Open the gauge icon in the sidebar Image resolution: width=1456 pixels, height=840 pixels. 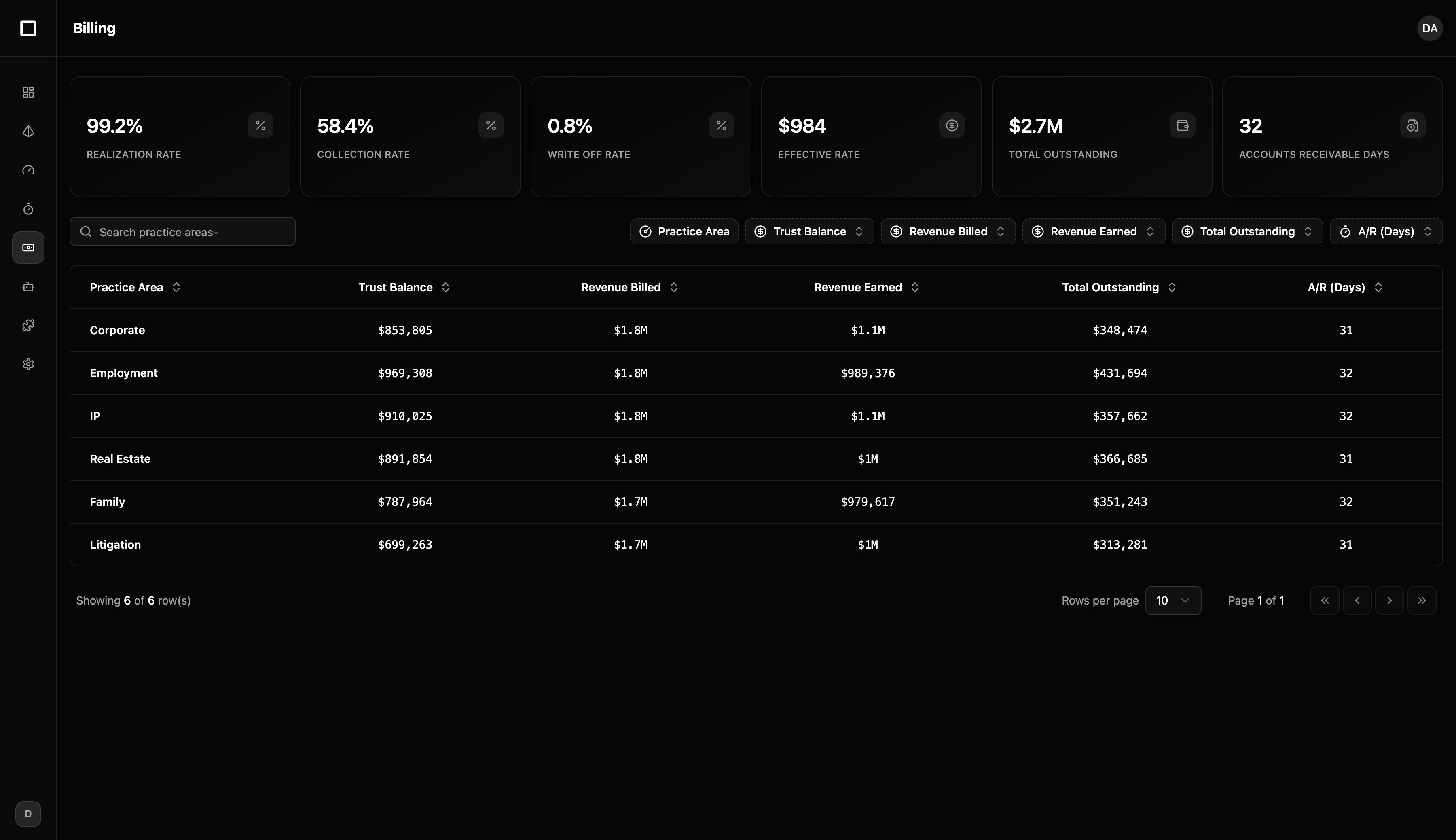pyautogui.click(x=28, y=170)
